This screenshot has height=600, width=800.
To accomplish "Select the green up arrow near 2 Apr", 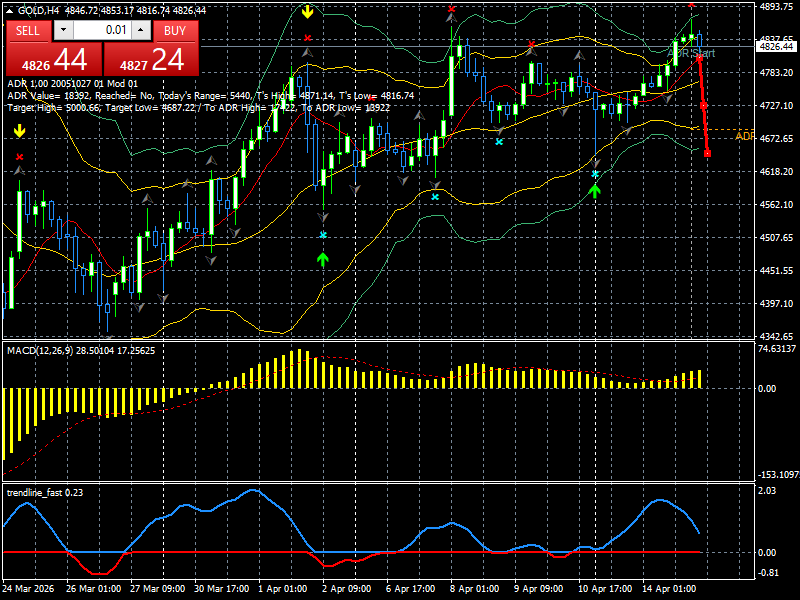I will [322, 259].
